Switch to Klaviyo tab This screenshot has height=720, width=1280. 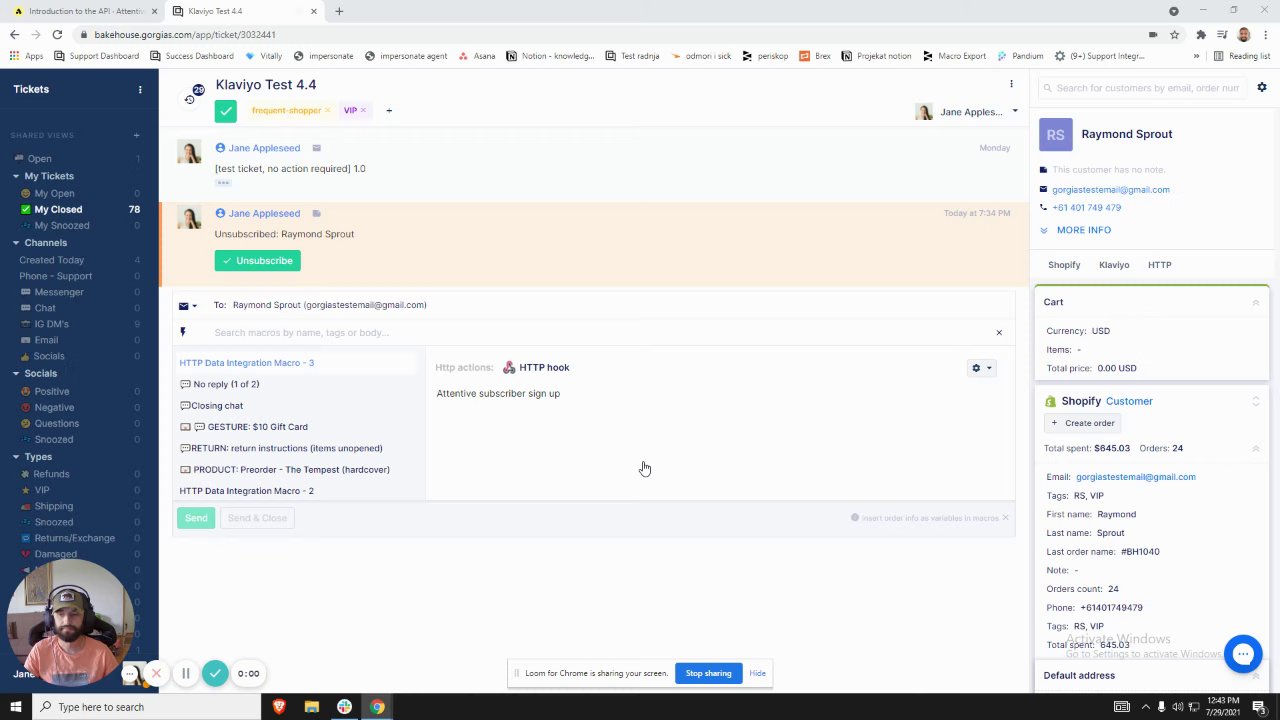click(x=1114, y=265)
